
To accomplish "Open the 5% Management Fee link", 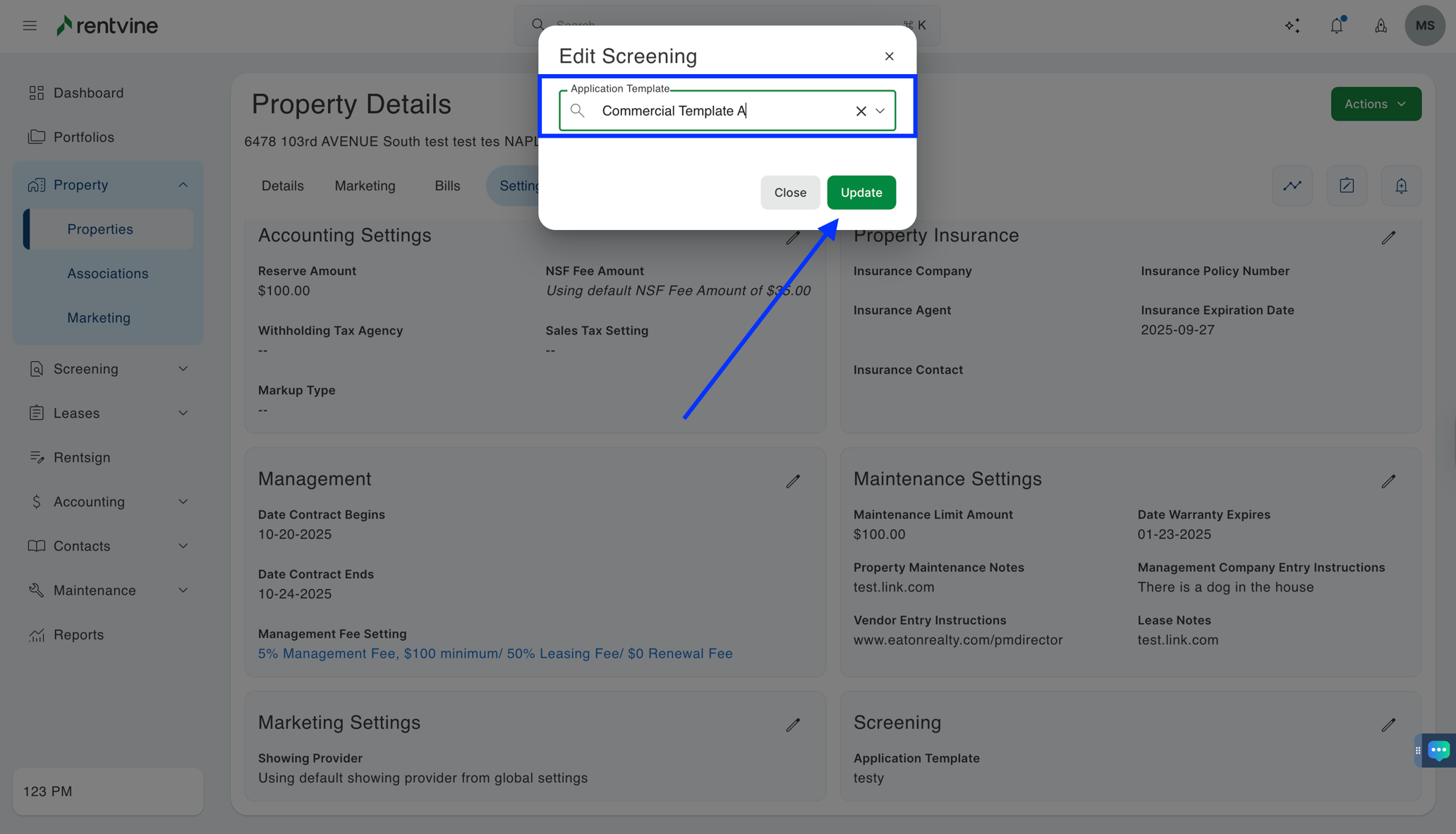I will click(495, 653).
